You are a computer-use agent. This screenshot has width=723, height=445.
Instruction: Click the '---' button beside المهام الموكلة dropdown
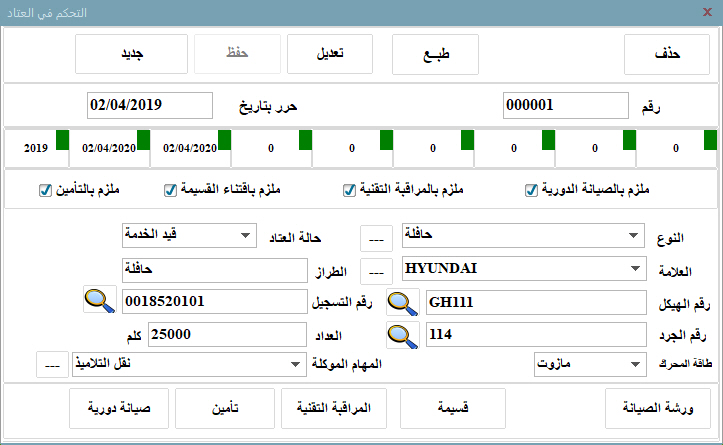(x=51, y=365)
